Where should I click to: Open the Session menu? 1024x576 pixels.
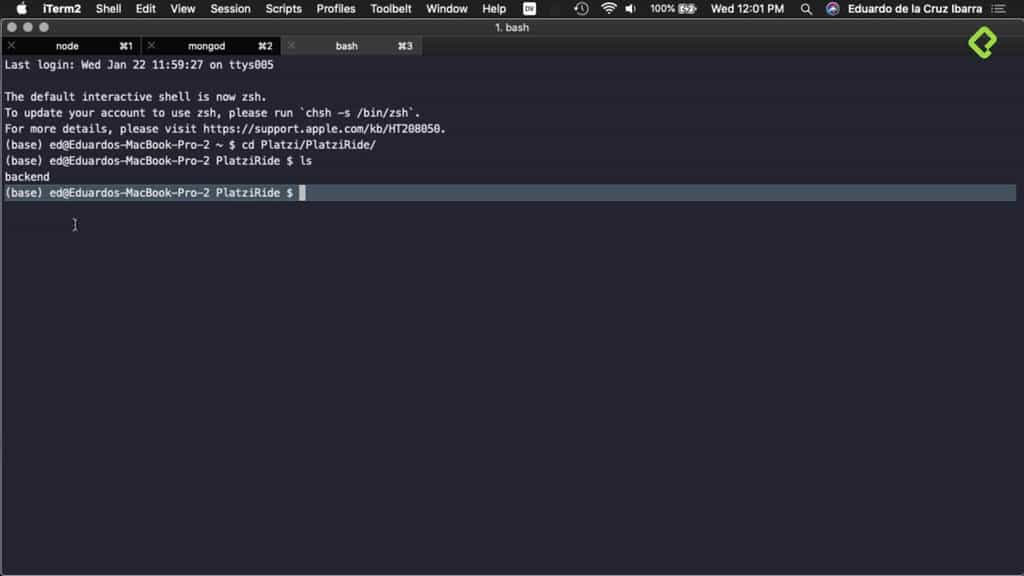coord(230,10)
